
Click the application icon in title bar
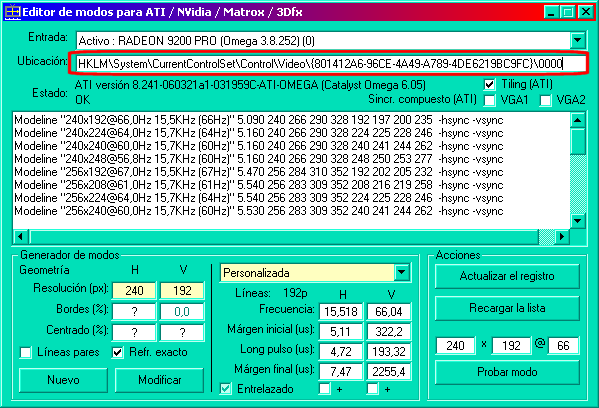[x=12, y=12]
